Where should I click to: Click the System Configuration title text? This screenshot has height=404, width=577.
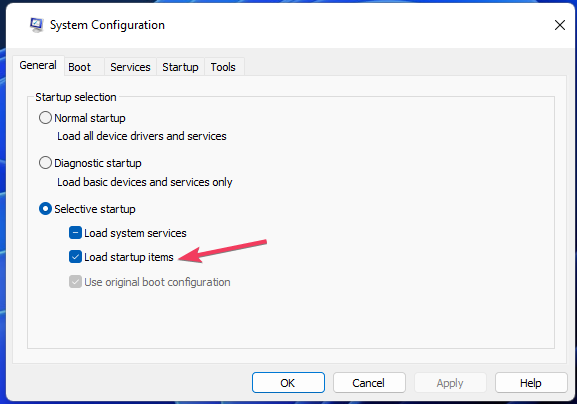[107, 25]
